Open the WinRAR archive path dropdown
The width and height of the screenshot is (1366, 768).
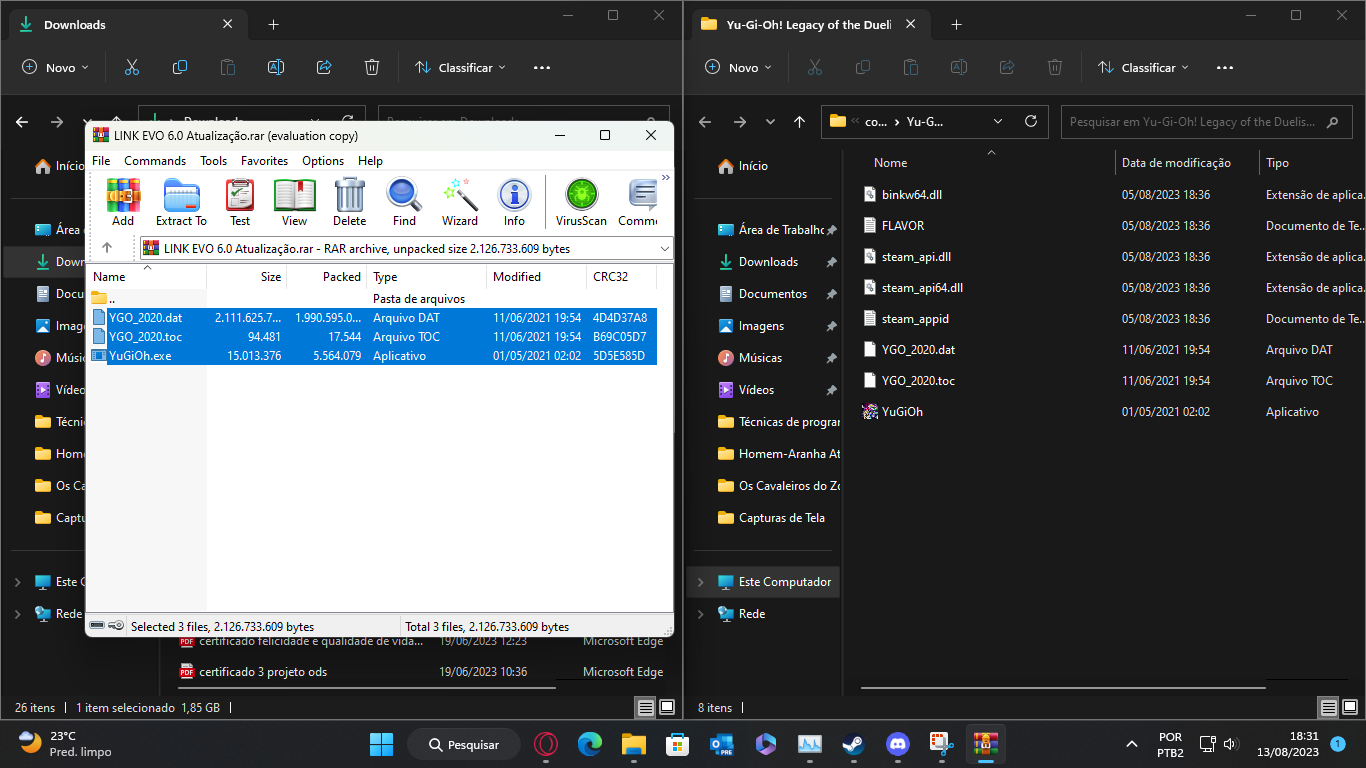pos(665,248)
